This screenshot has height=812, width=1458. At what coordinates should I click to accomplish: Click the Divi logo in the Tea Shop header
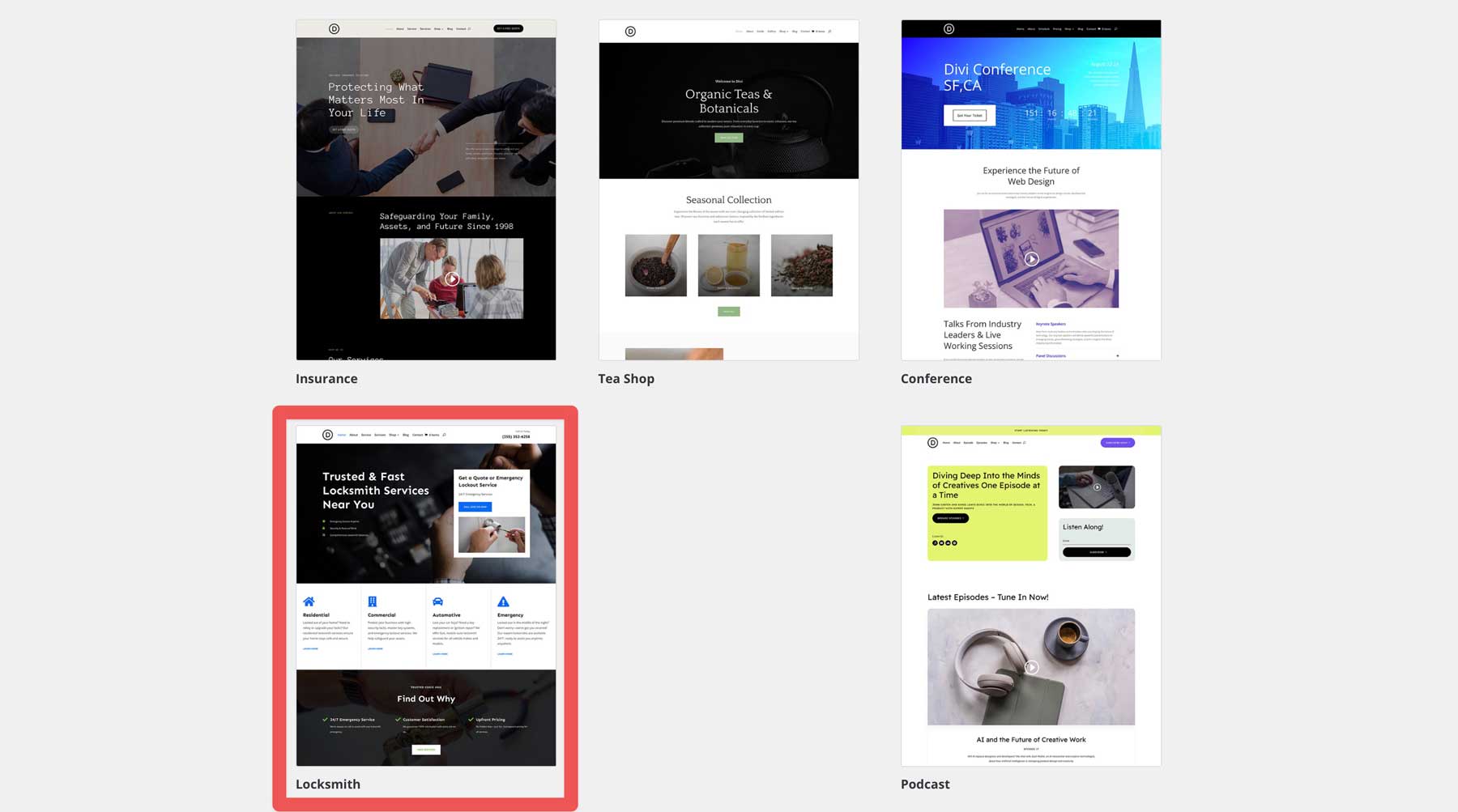point(629,32)
